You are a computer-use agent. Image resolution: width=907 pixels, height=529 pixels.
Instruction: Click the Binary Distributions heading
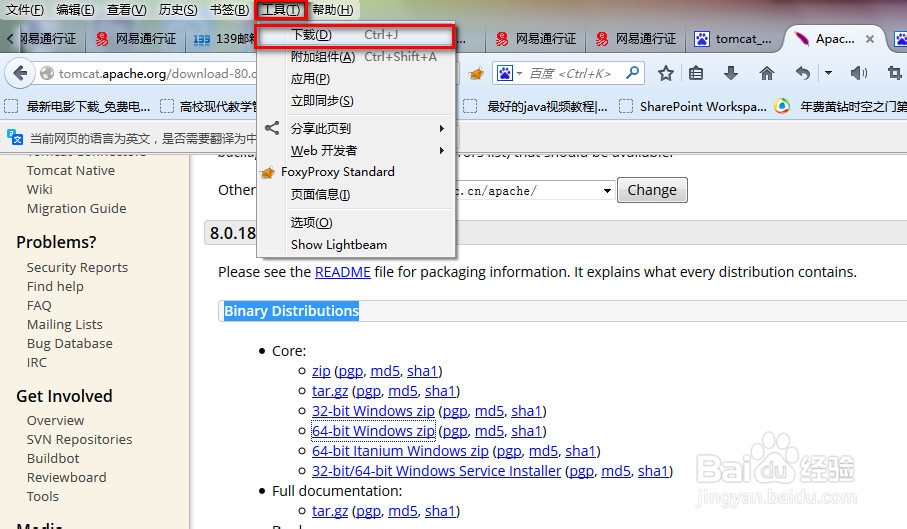point(291,311)
